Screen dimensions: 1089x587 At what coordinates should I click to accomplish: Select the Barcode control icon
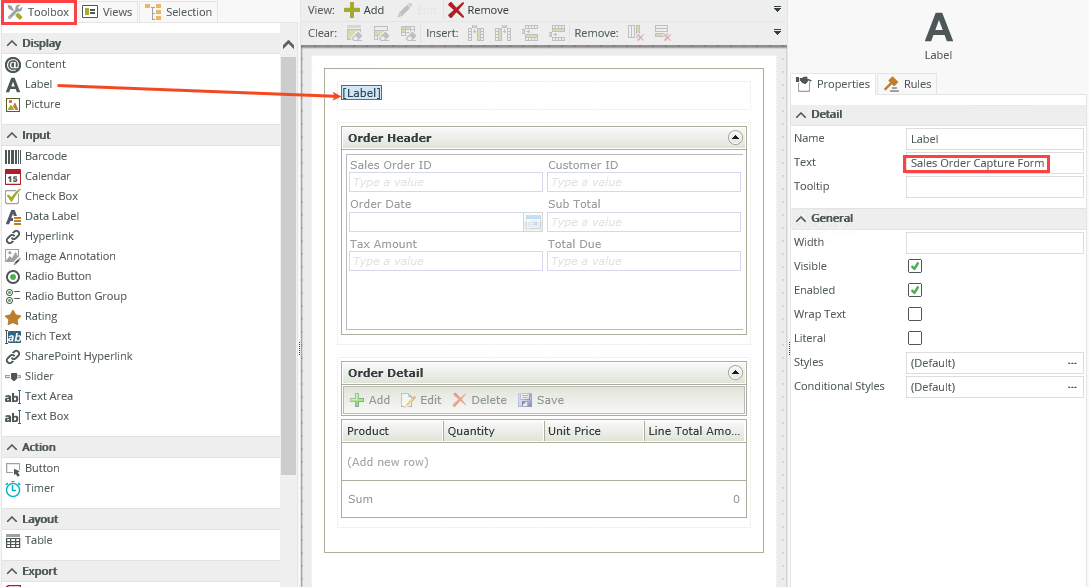[13, 156]
